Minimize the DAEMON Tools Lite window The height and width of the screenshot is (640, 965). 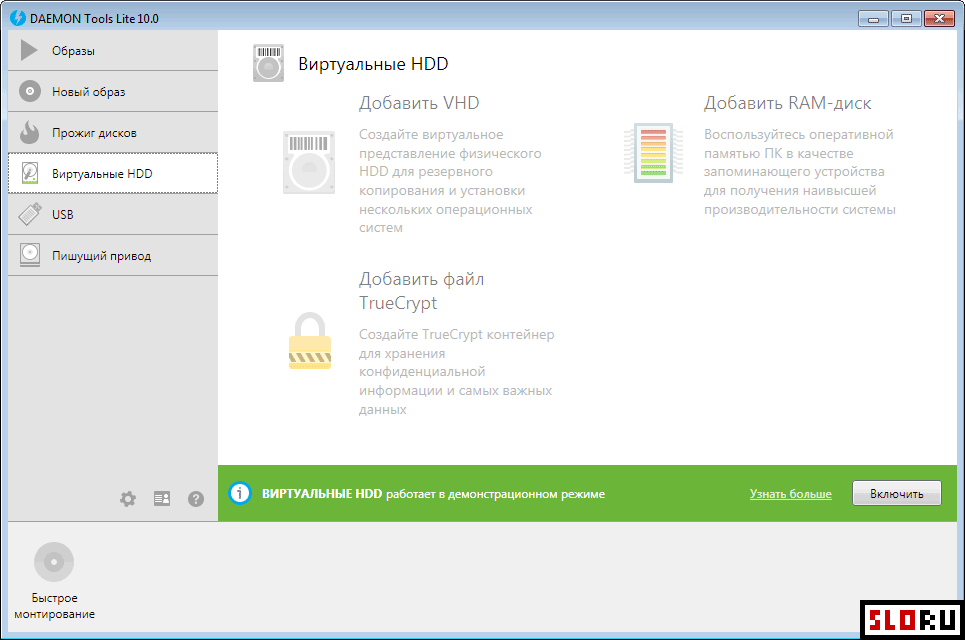pyautogui.click(x=873, y=18)
